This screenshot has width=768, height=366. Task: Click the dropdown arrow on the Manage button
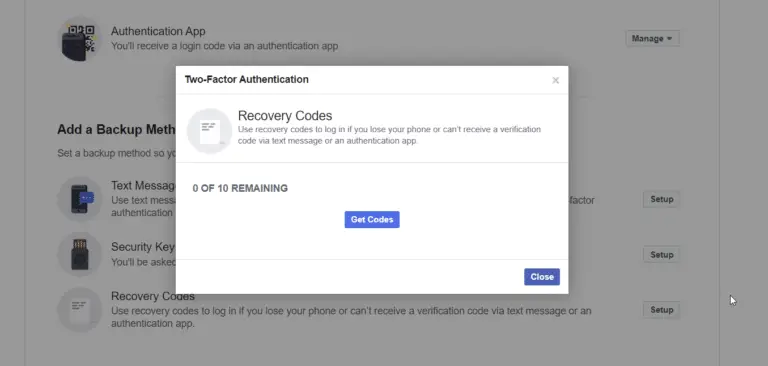click(x=669, y=39)
